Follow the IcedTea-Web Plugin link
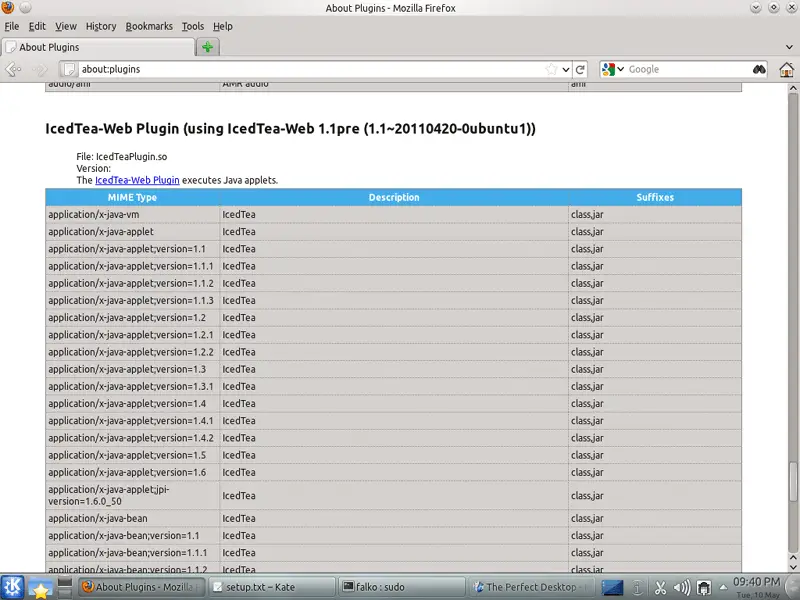 click(x=137, y=180)
